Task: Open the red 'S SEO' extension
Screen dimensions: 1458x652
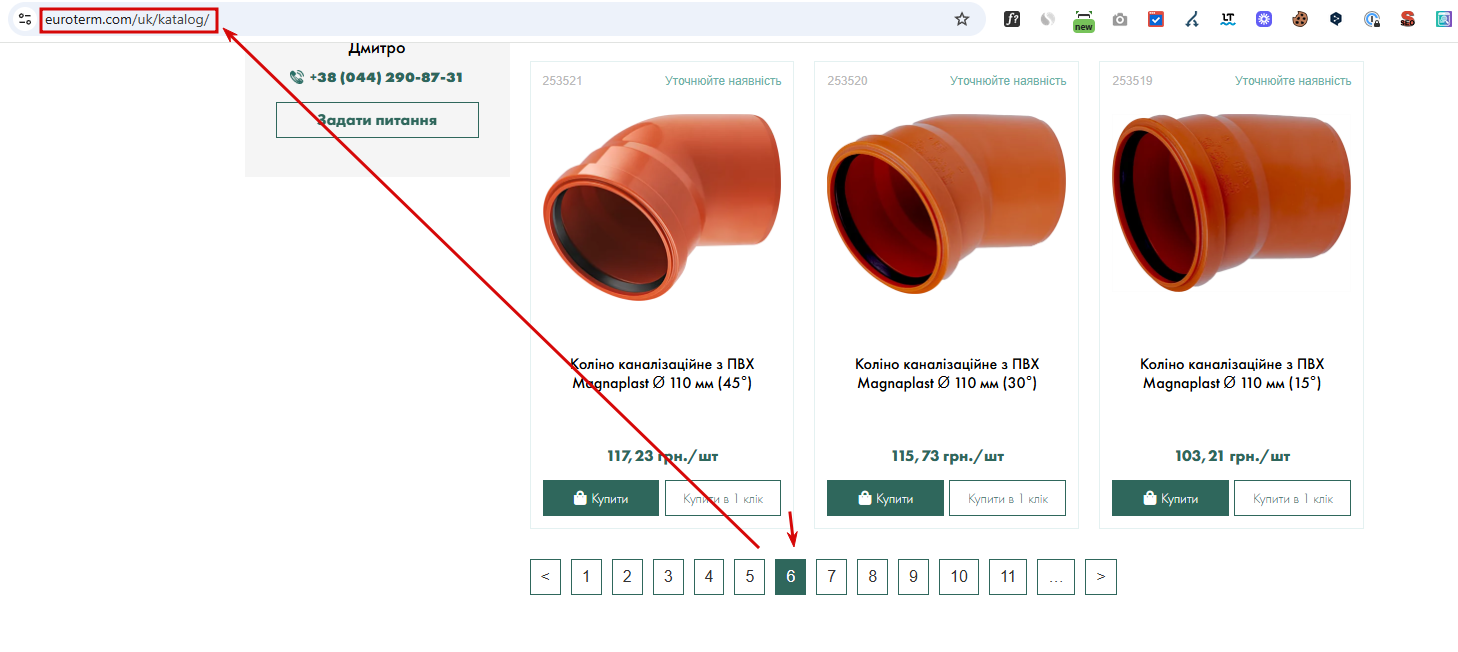Action: (x=1408, y=19)
